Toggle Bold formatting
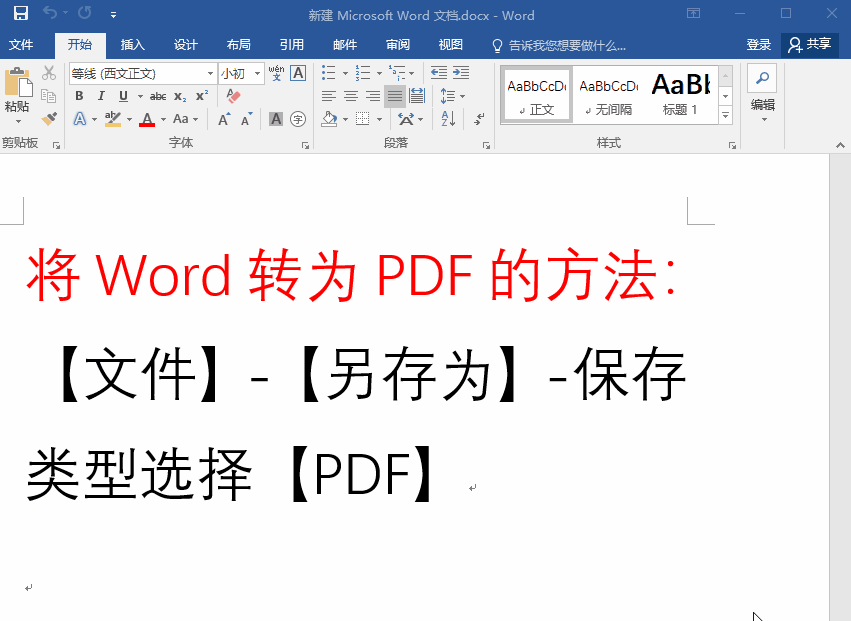This screenshot has height=621, width=851. pyautogui.click(x=79, y=96)
